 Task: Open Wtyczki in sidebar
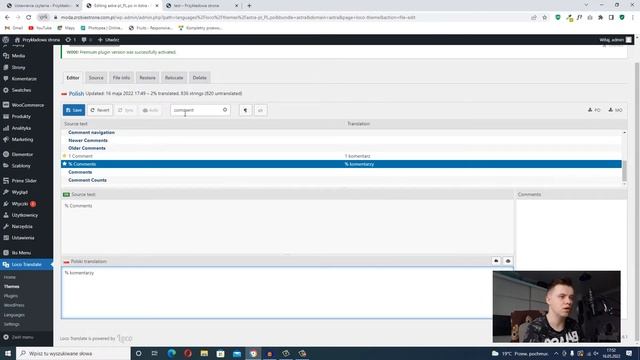20,204
